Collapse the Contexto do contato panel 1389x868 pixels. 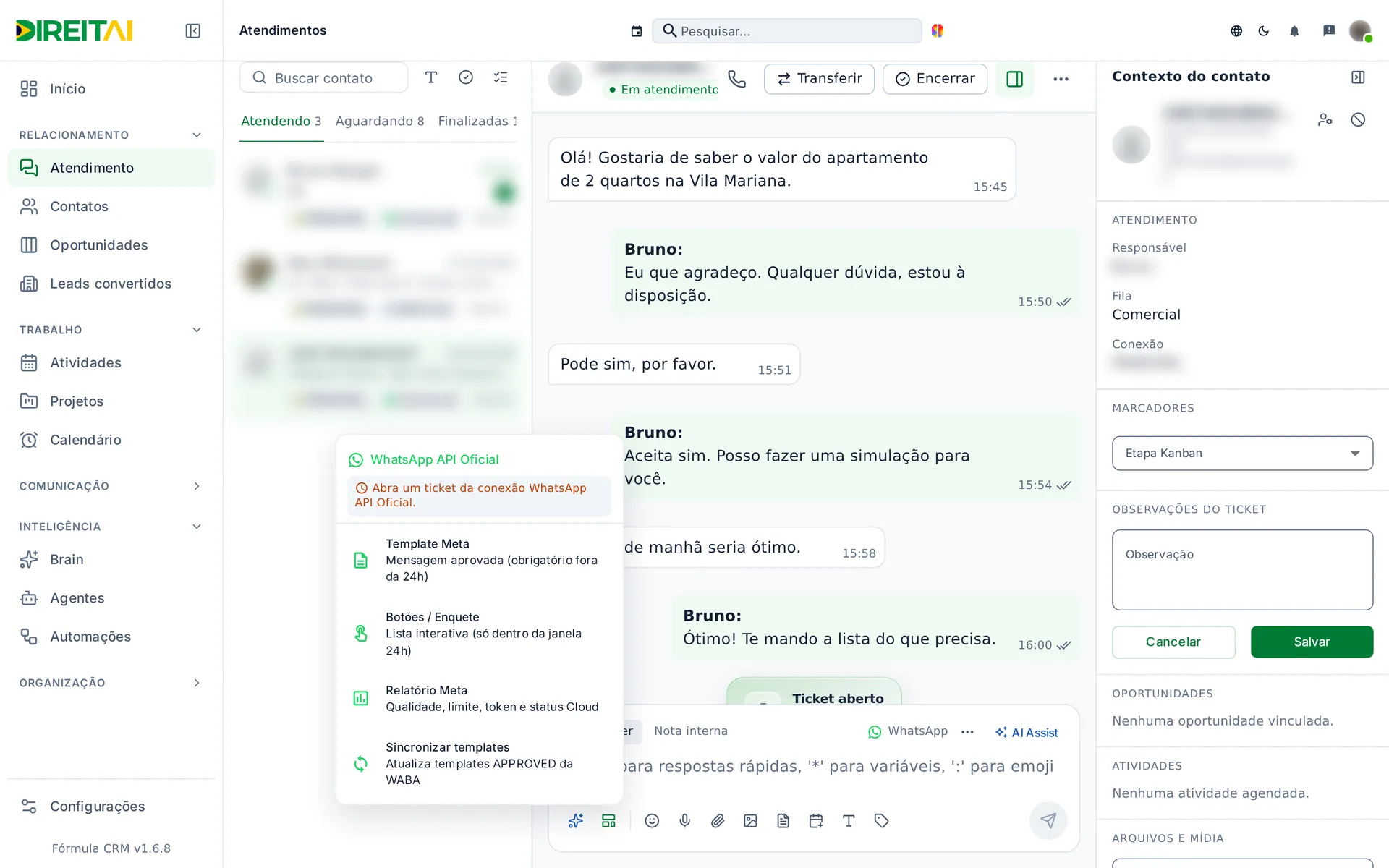tap(1358, 77)
